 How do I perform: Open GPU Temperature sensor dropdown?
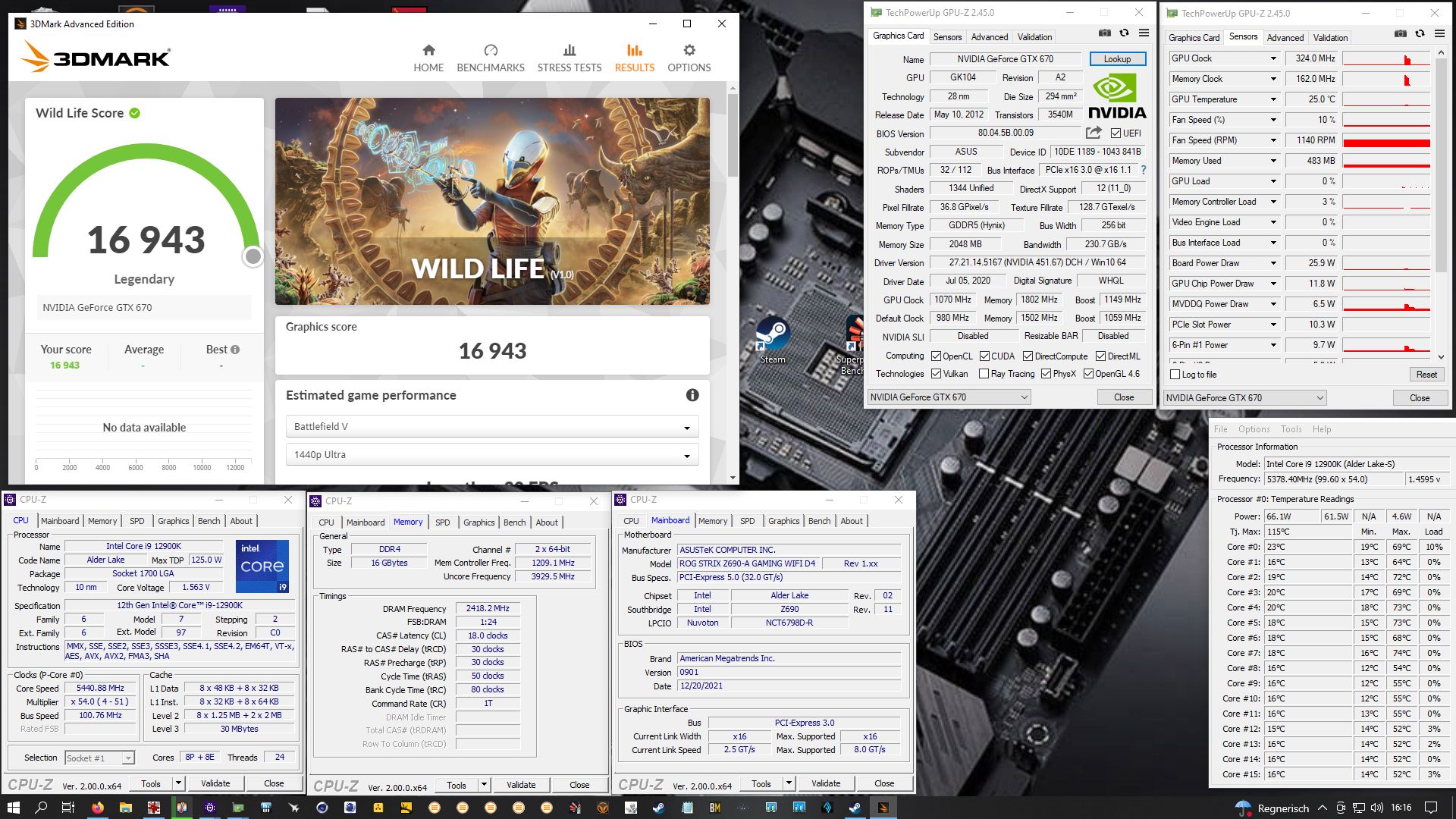pyautogui.click(x=1273, y=99)
